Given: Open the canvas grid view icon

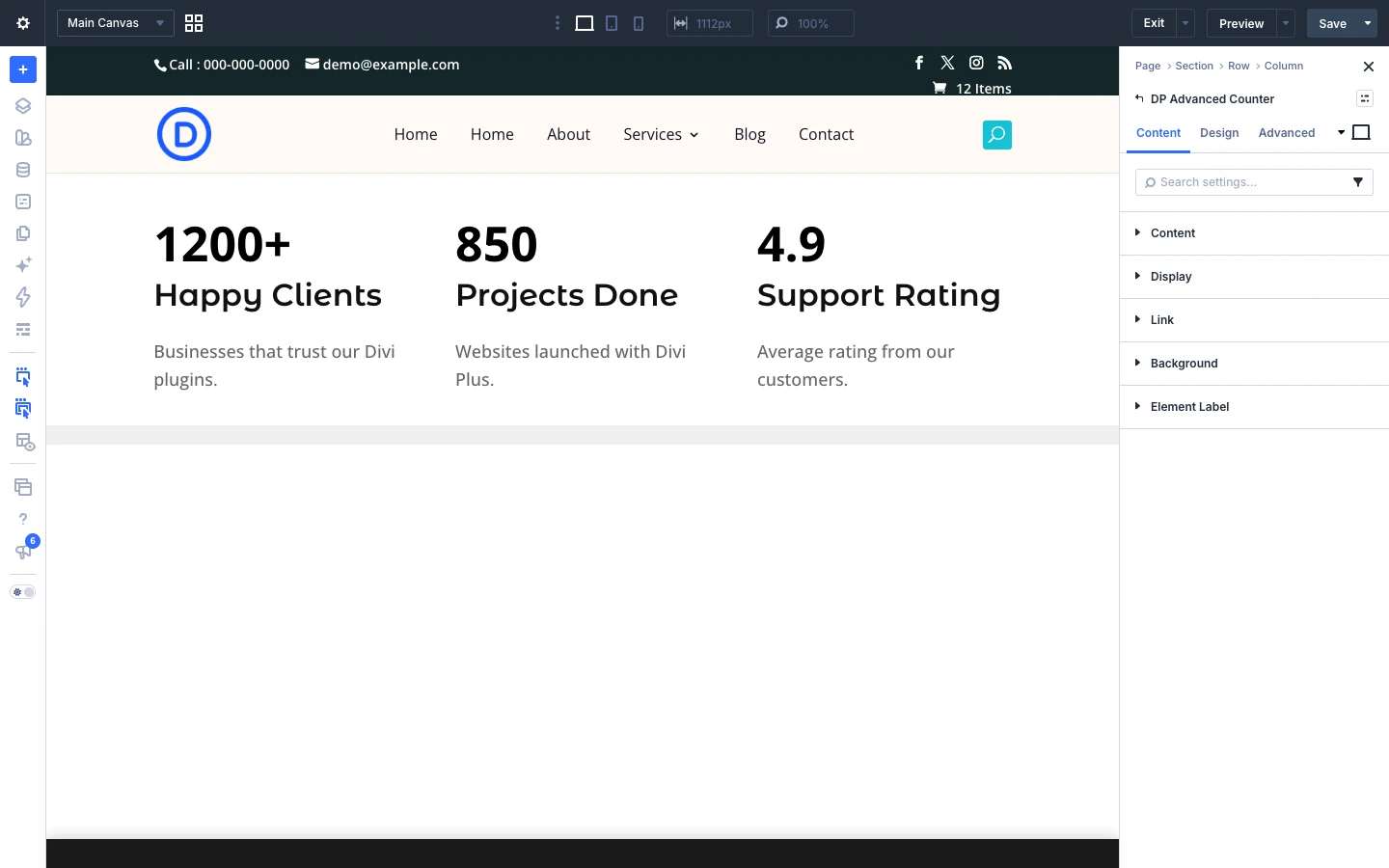Looking at the screenshot, I should click(194, 23).
